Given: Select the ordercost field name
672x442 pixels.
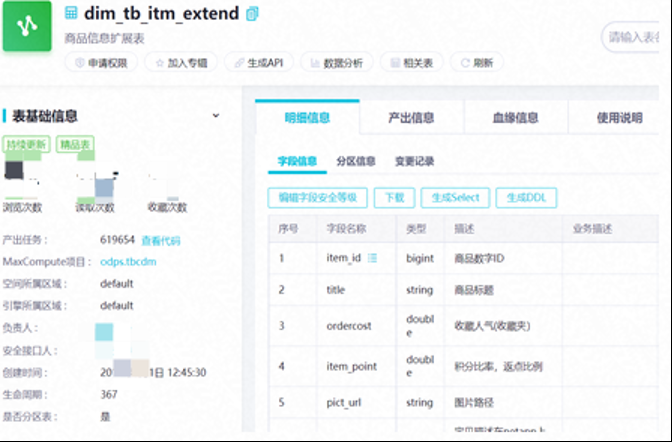Looking at the screenshot, I should pyautogui.click(x=349, y=326).
